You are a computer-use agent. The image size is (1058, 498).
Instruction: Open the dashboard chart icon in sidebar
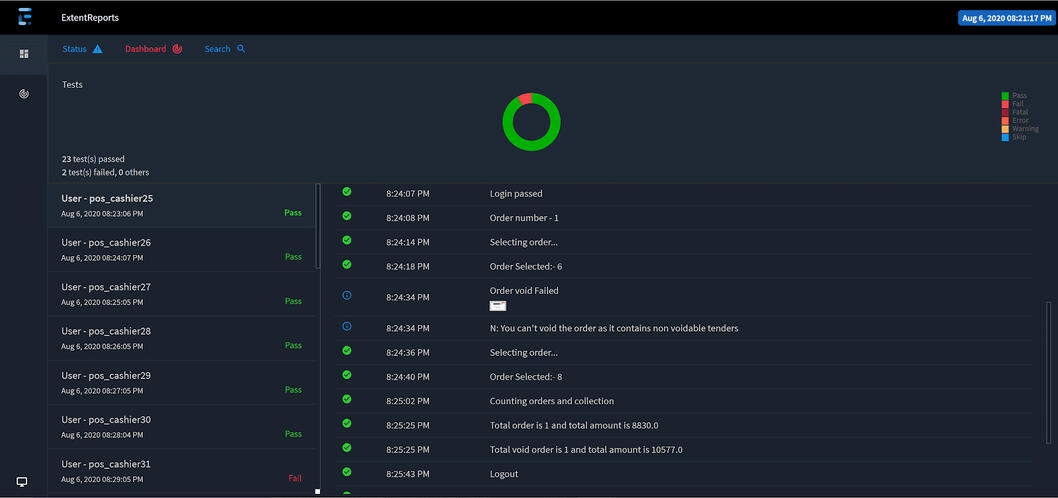24,94
